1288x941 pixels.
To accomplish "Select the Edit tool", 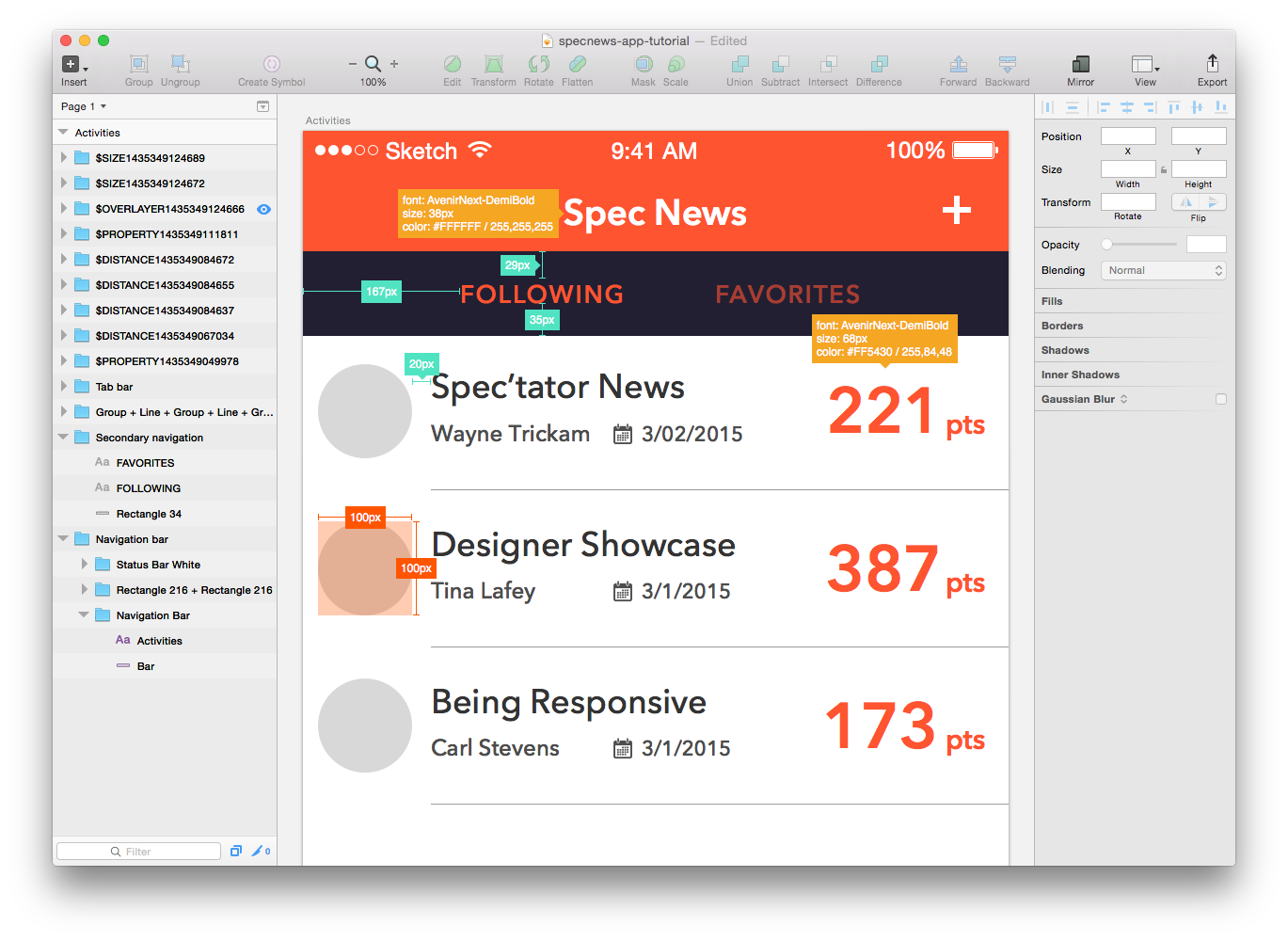I will pyautogui.click(x=453, y=64).
